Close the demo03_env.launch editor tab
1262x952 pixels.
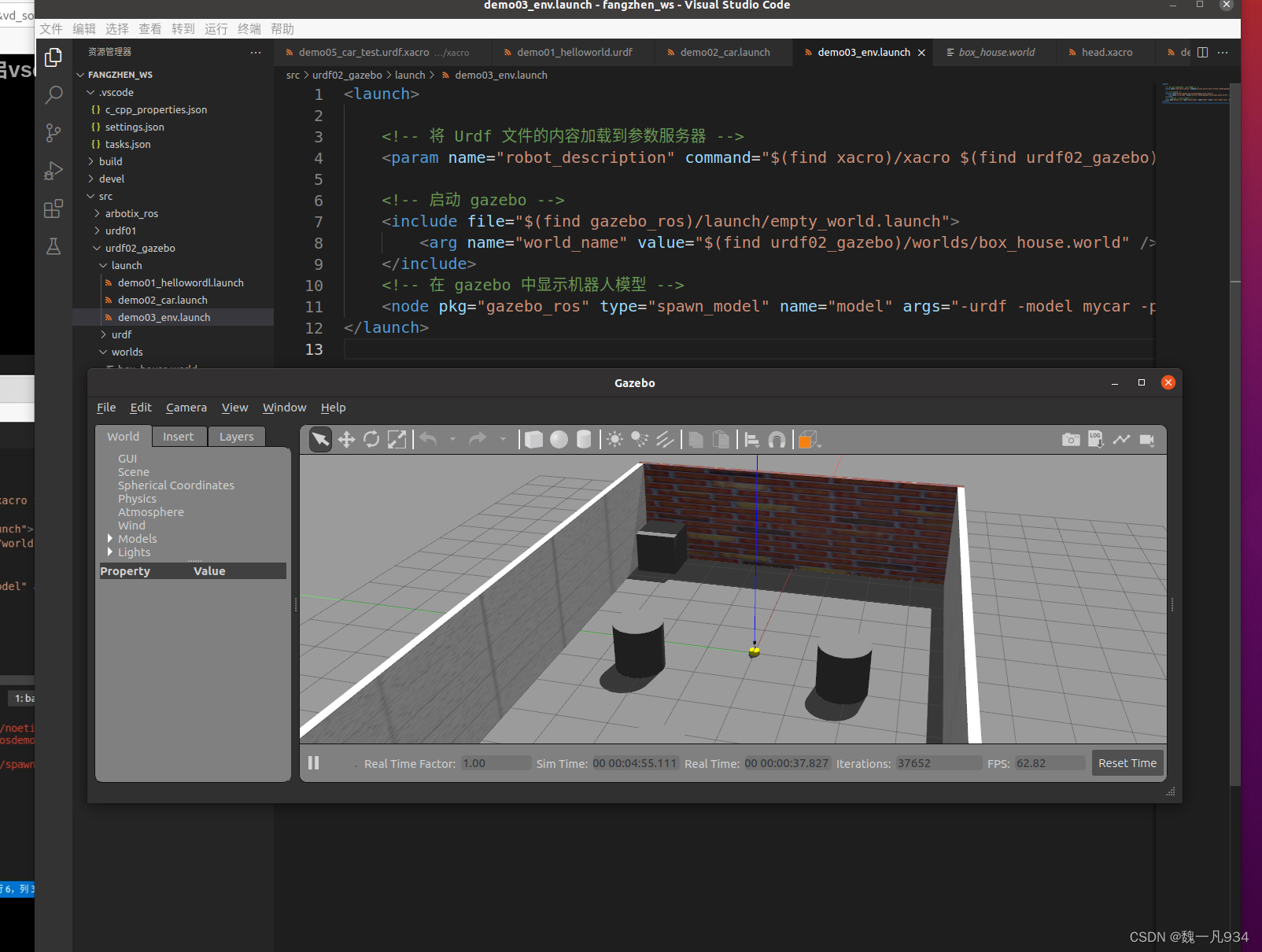921,53
